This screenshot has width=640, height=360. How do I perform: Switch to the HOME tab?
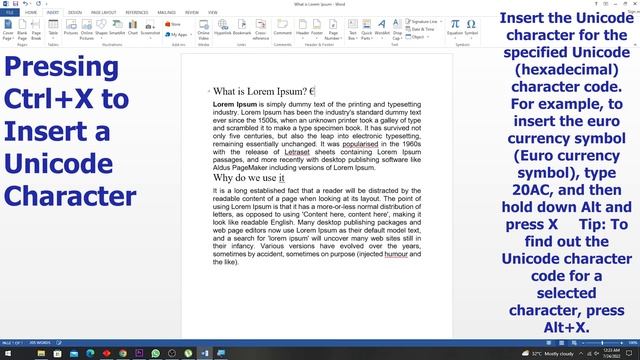31,13
